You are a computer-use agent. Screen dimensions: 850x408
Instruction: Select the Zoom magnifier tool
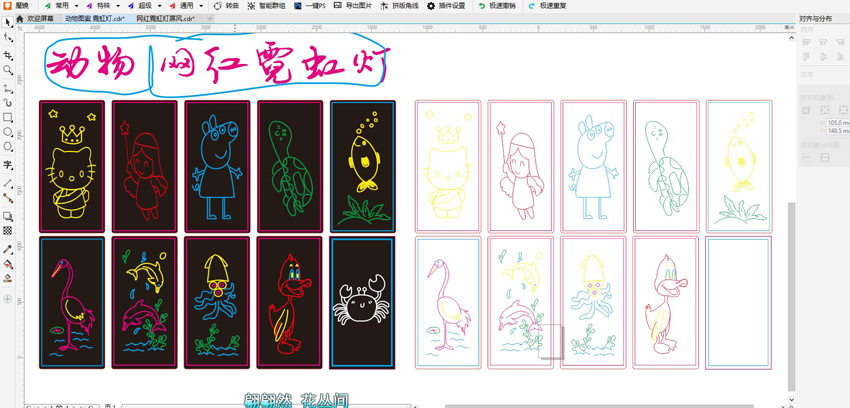[x=8, y=70]
